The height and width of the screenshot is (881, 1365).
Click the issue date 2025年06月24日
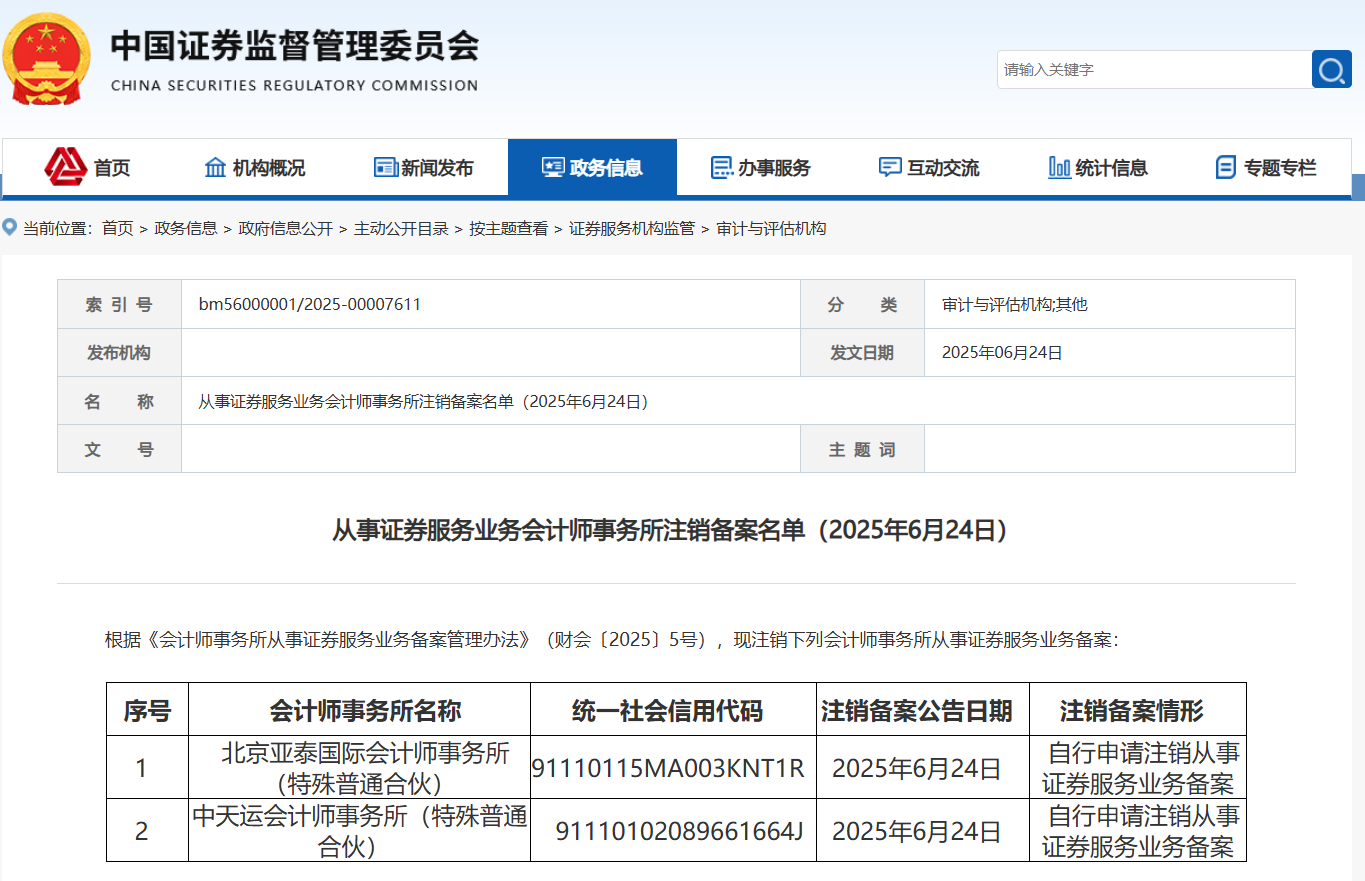coord(1002,352)
